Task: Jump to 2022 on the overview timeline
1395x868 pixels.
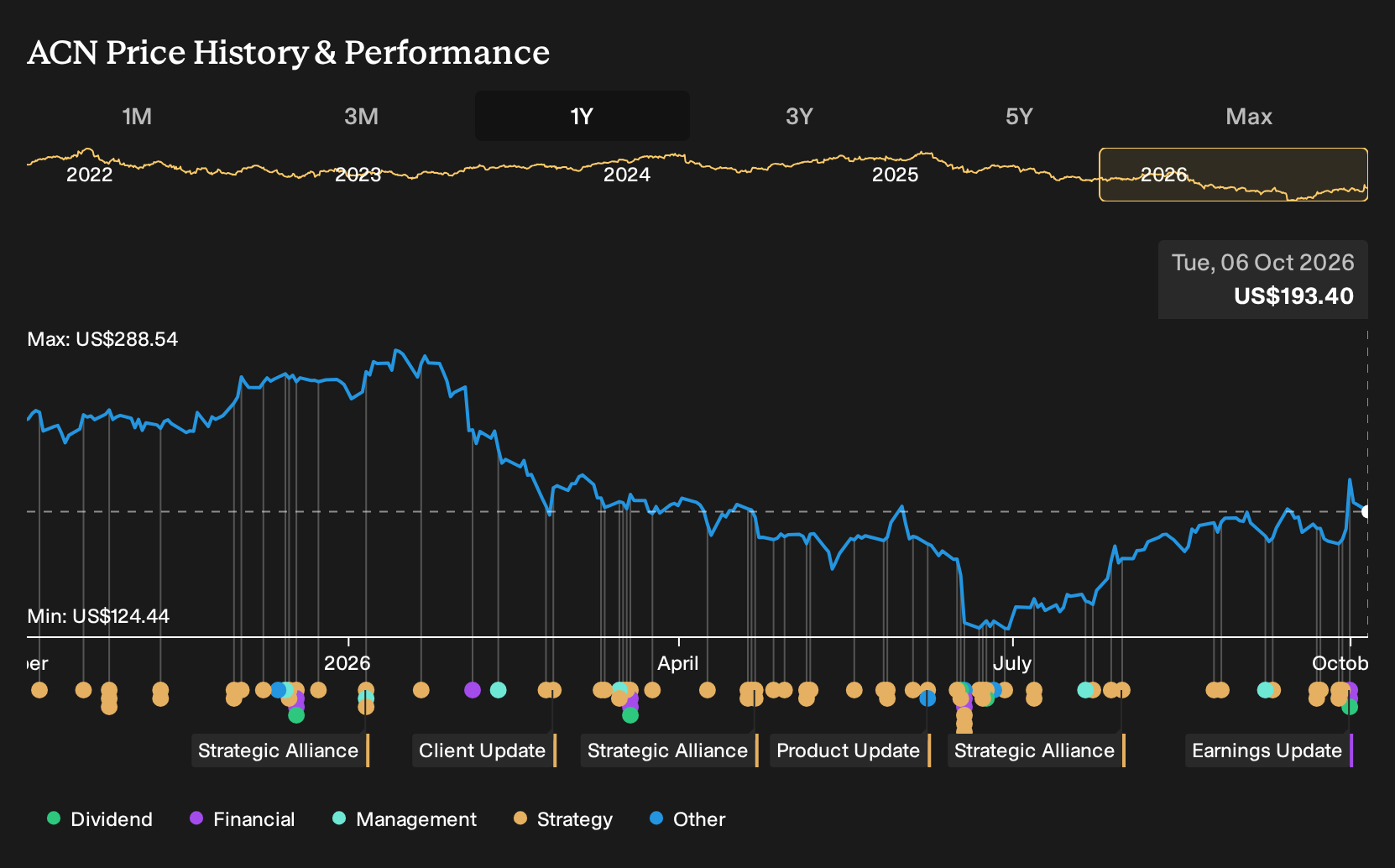Action: [x=89, y=175]
